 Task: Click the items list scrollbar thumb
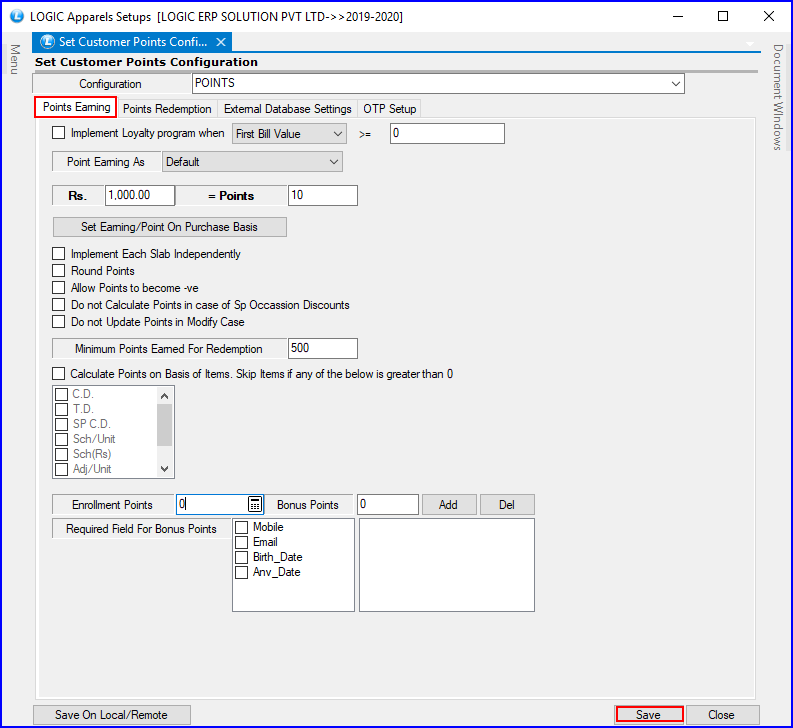pyautogui.click(x=164, y=425)
